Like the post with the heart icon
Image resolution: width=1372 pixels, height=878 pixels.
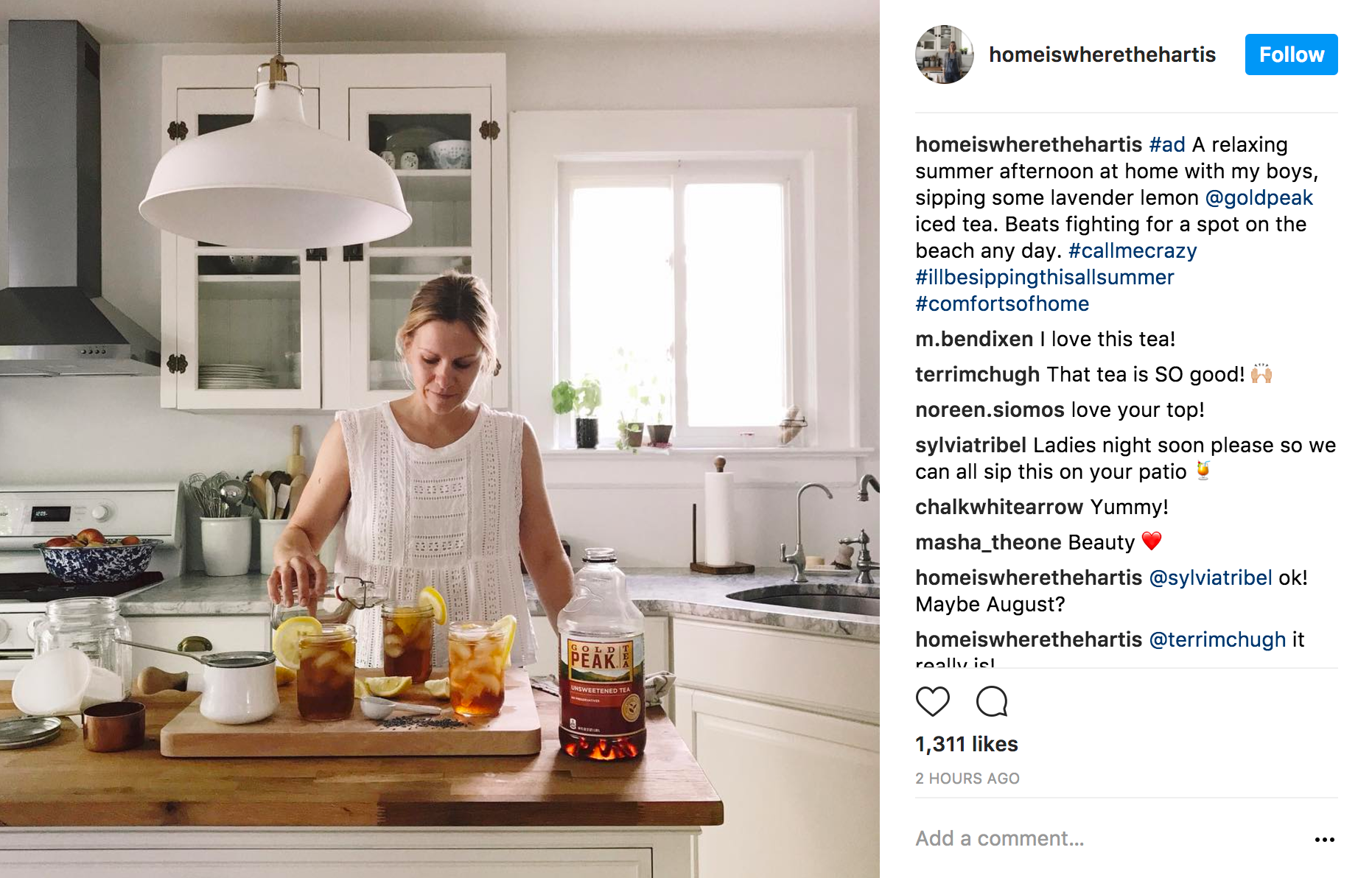click(932, 701)
